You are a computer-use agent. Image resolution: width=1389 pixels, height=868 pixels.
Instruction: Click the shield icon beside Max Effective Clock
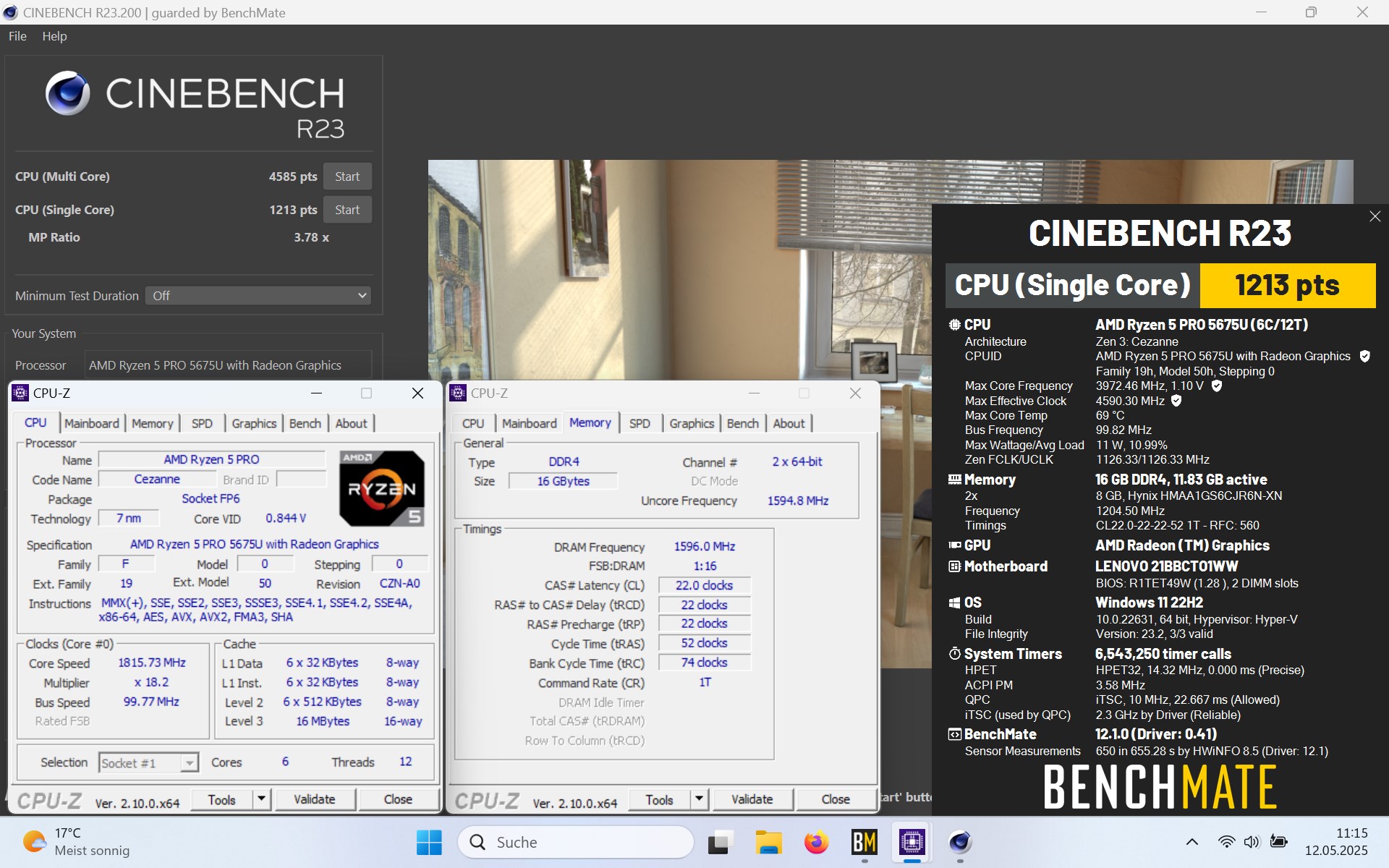tap(1176, 400)
